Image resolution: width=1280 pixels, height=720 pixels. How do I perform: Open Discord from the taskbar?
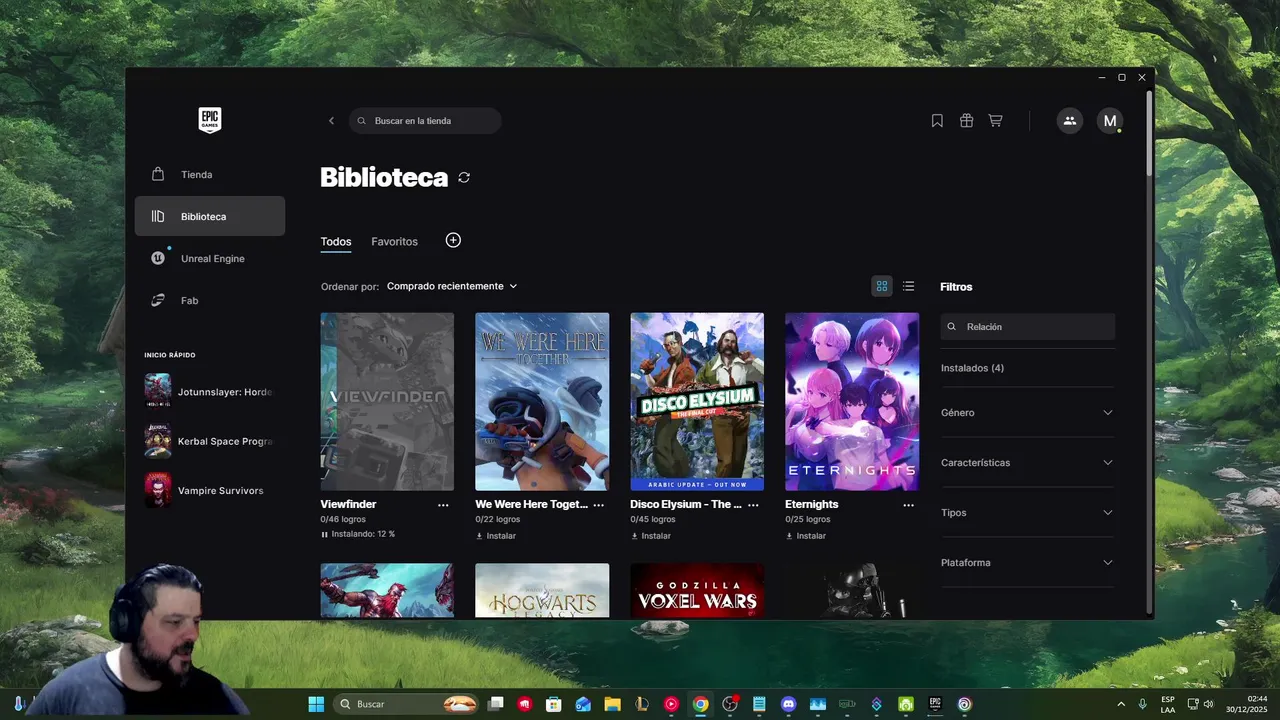tap(788, 704)
